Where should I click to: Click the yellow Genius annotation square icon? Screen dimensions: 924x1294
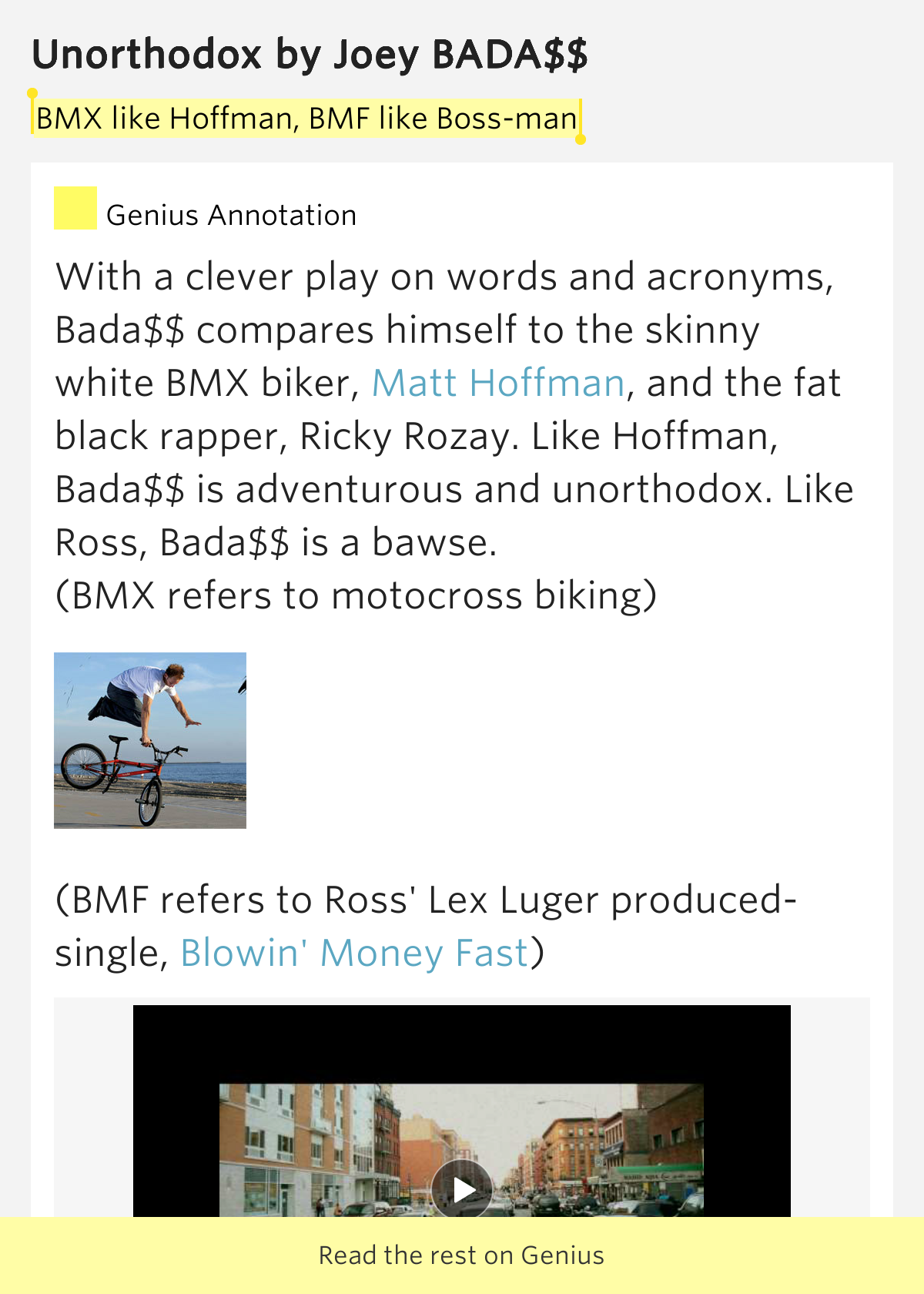(75, 208)
